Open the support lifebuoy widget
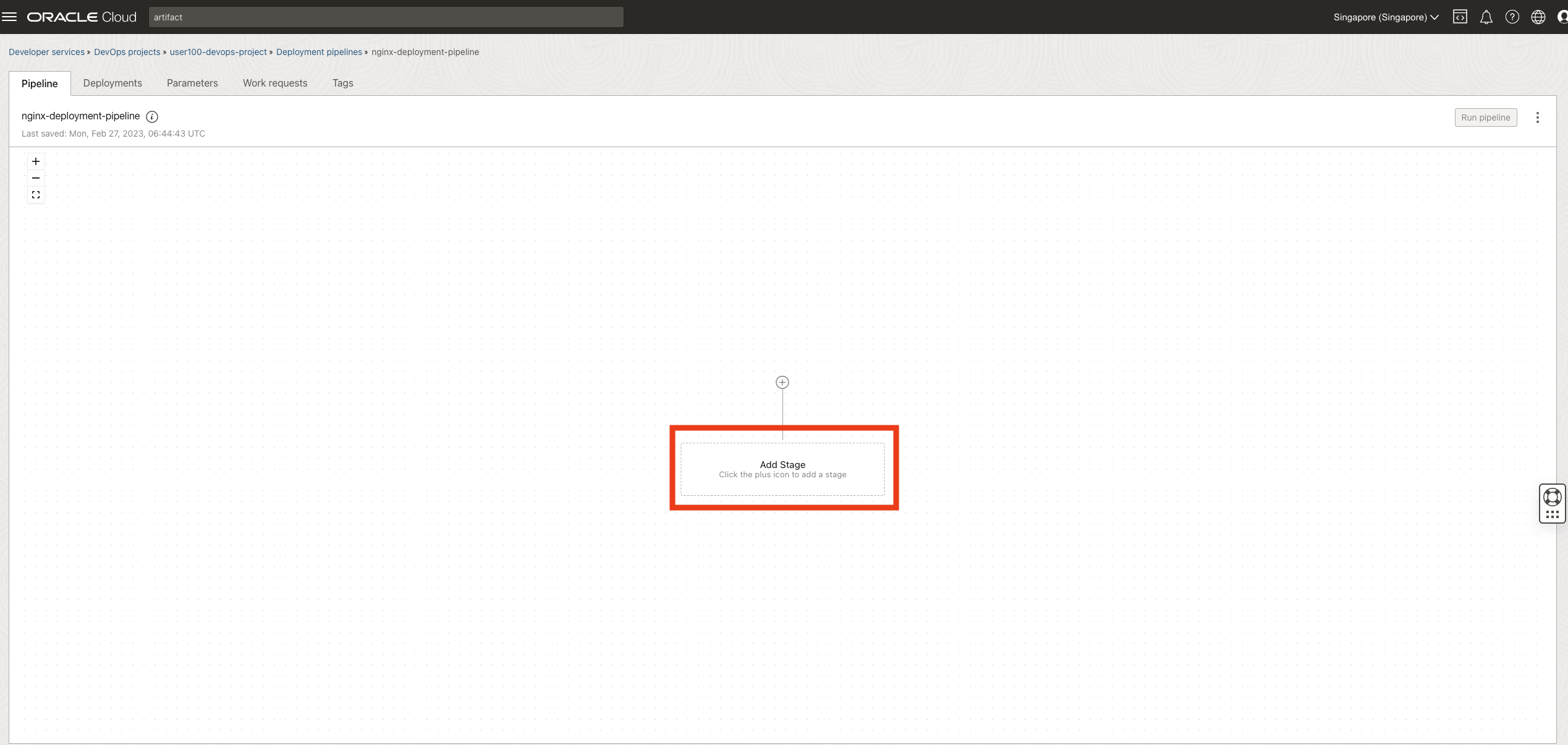The image size is (1568, 745). coord(1552,497)
